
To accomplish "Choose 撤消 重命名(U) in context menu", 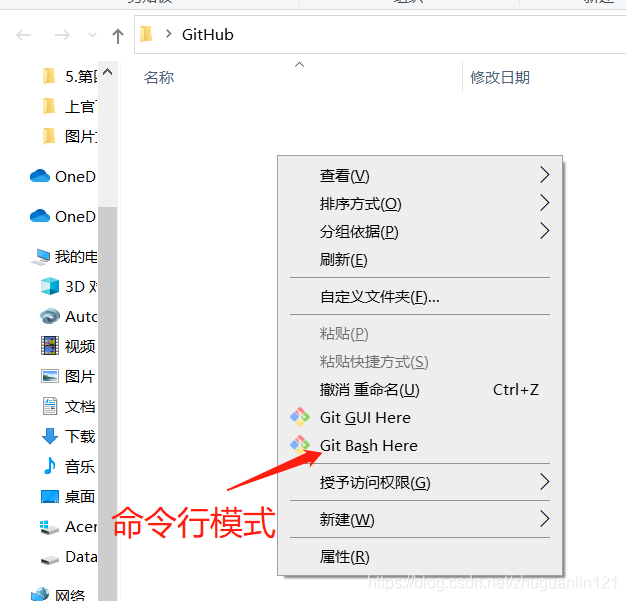I will pyautogui.click(x=420, y=389).
